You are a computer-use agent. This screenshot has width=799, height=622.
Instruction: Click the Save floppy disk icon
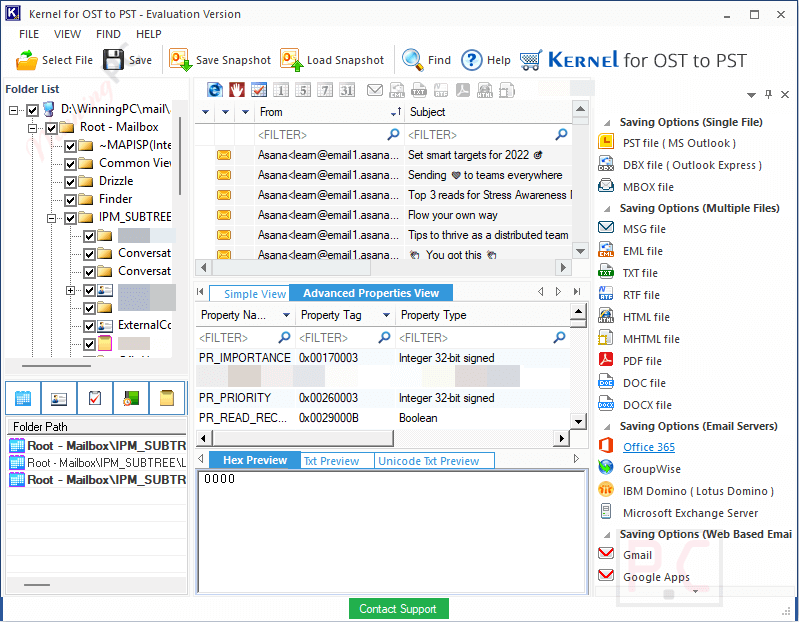click(x=113, y=60)
